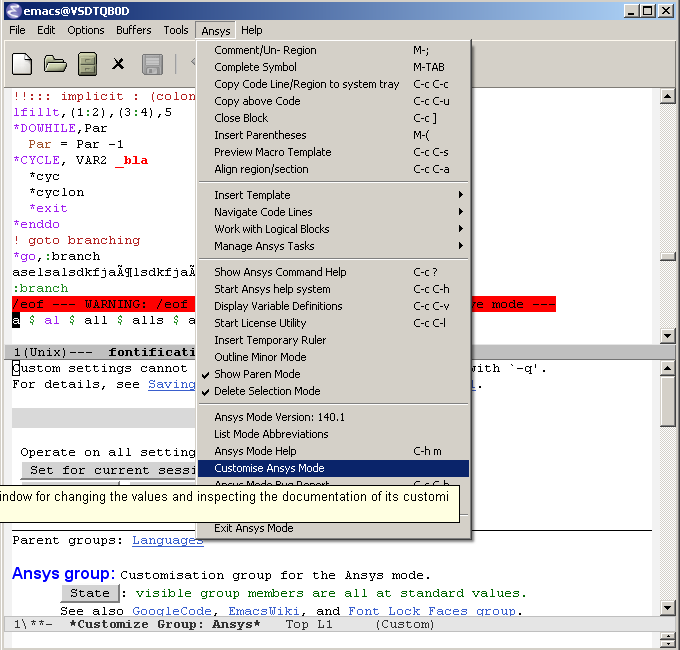Open directory with the cabinet icon
The height and width of the screenshot is (650, 680).
point(87,65)
